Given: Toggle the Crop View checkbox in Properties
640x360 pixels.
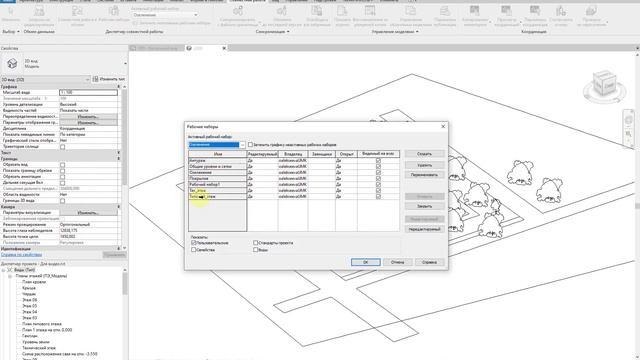Looking at the screenshot, I should (x=62, y=165).
